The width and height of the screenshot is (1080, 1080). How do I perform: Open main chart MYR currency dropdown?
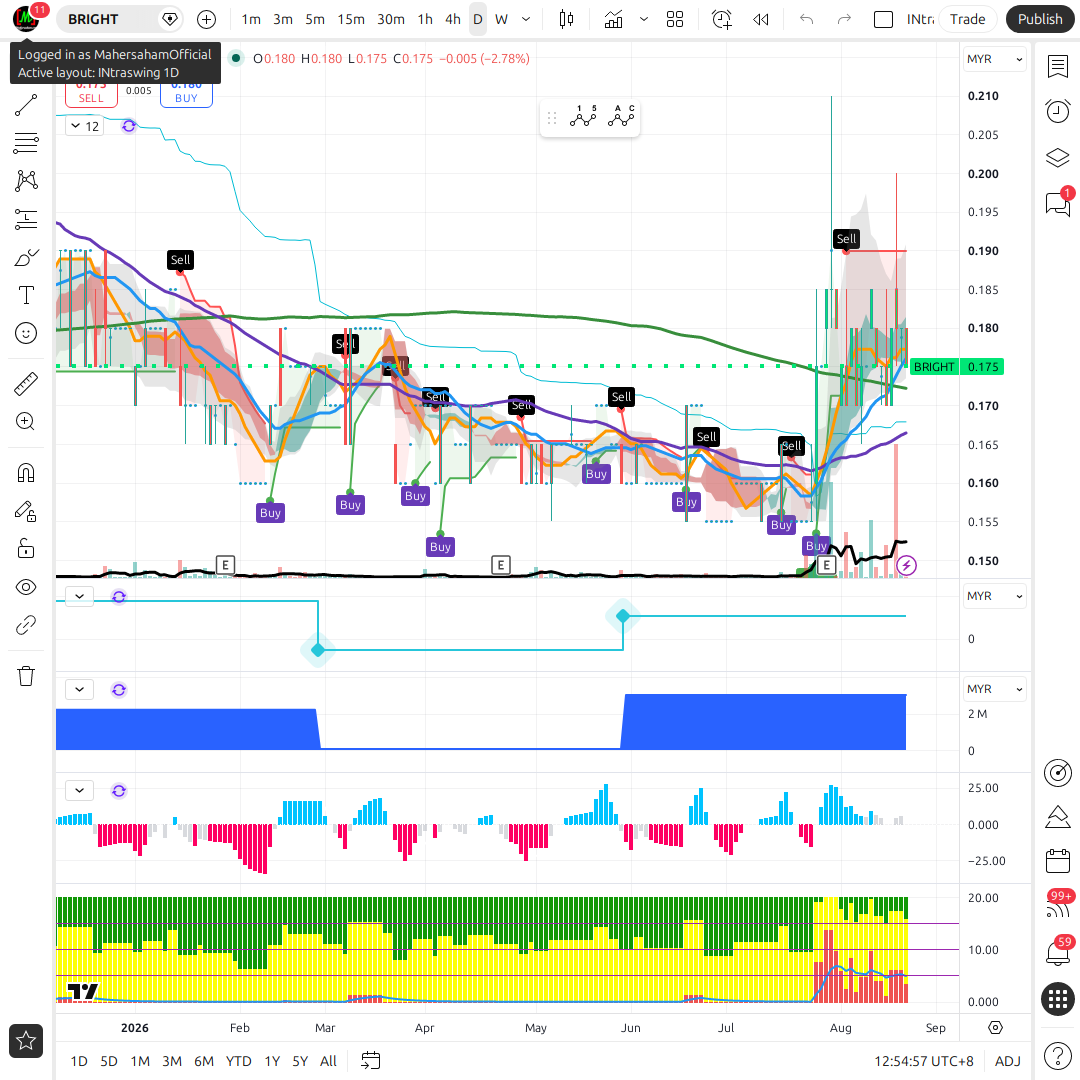pyautogui.click(x=995, y=59)
